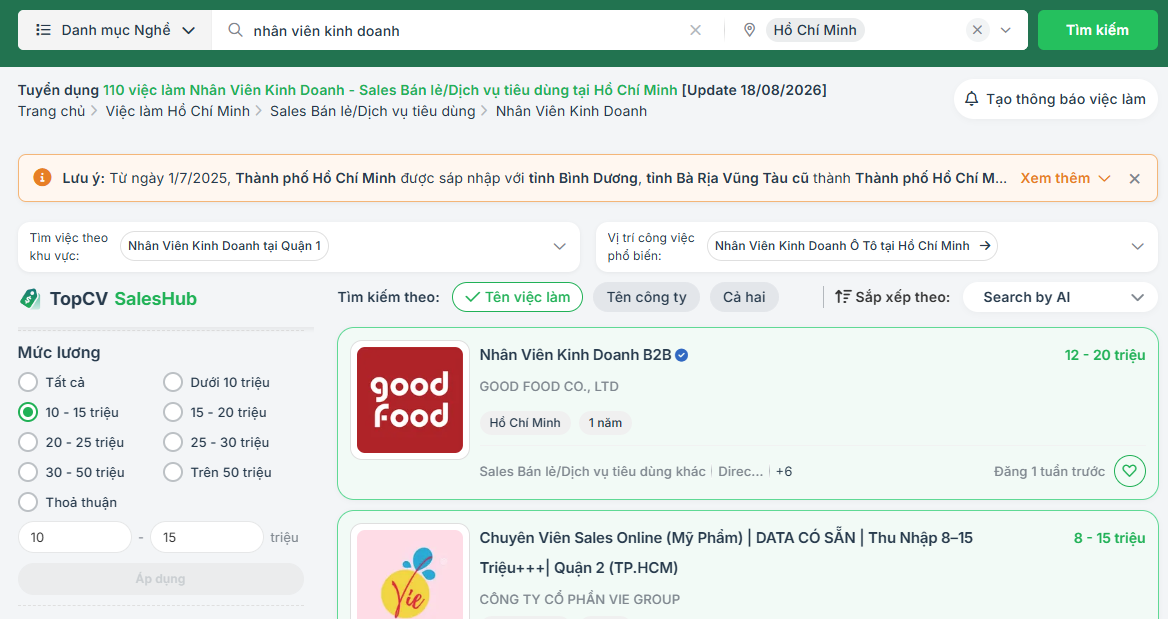Viewport: 1168px width, 619px height.
Task: Select the 30 - 50 triệu salary option
Action: pyautogui.click(x=28, y=472)
